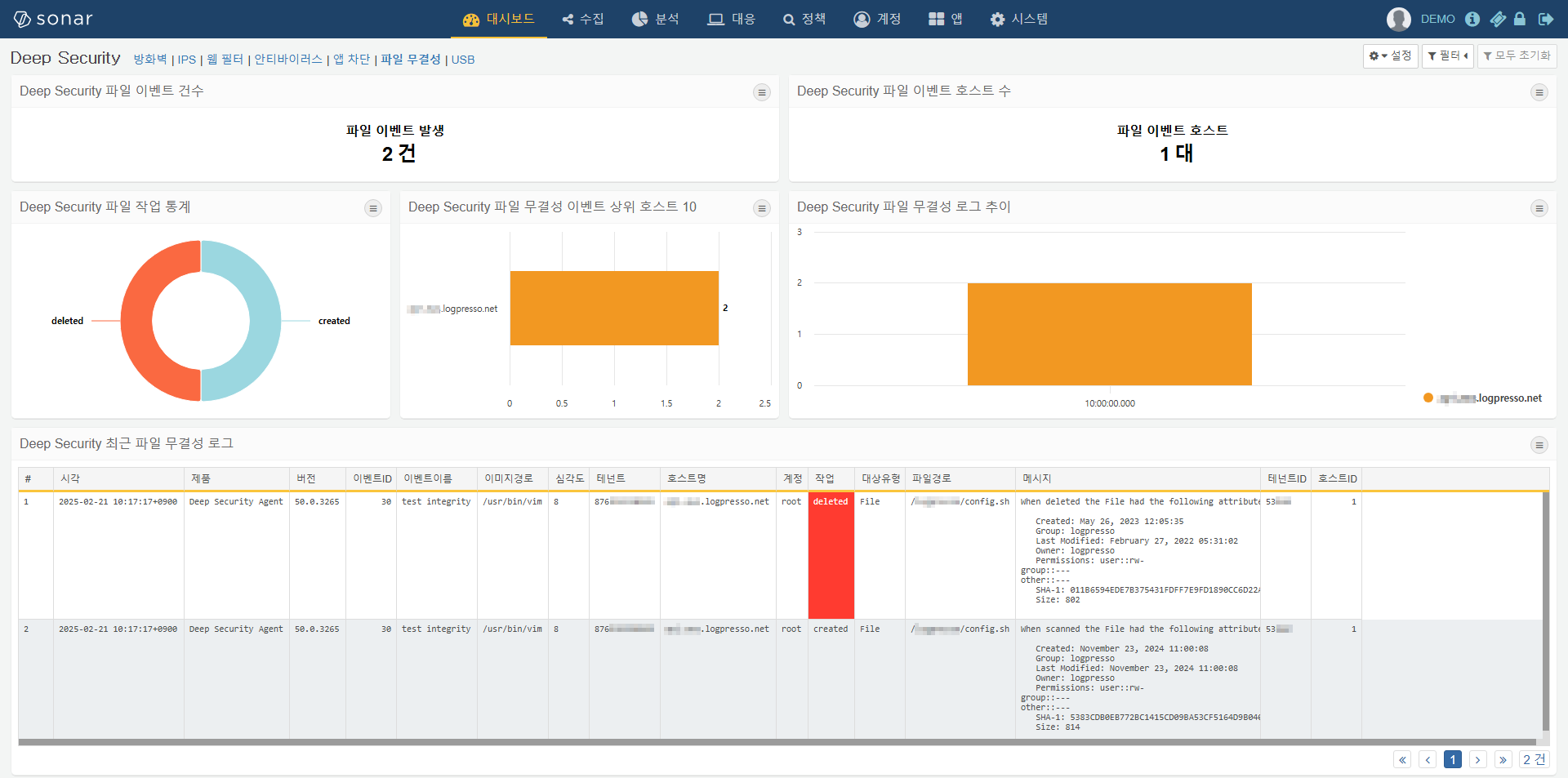
Task: Click the 2 건 total count in pagination
Action: tap(1534, 760)
